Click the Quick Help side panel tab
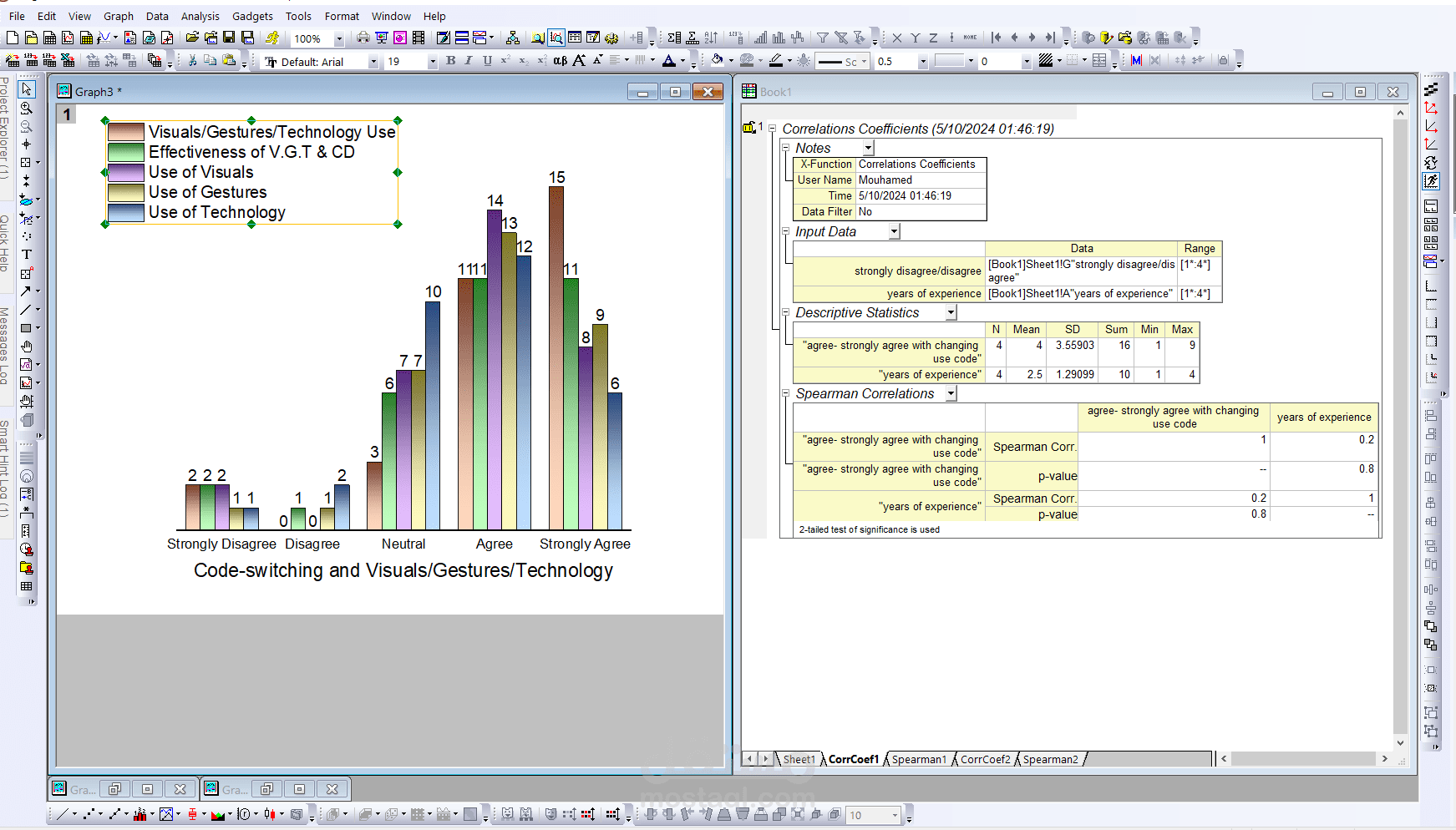The width and height of the screenshot is (1456, 830). (x=5, y=242)
